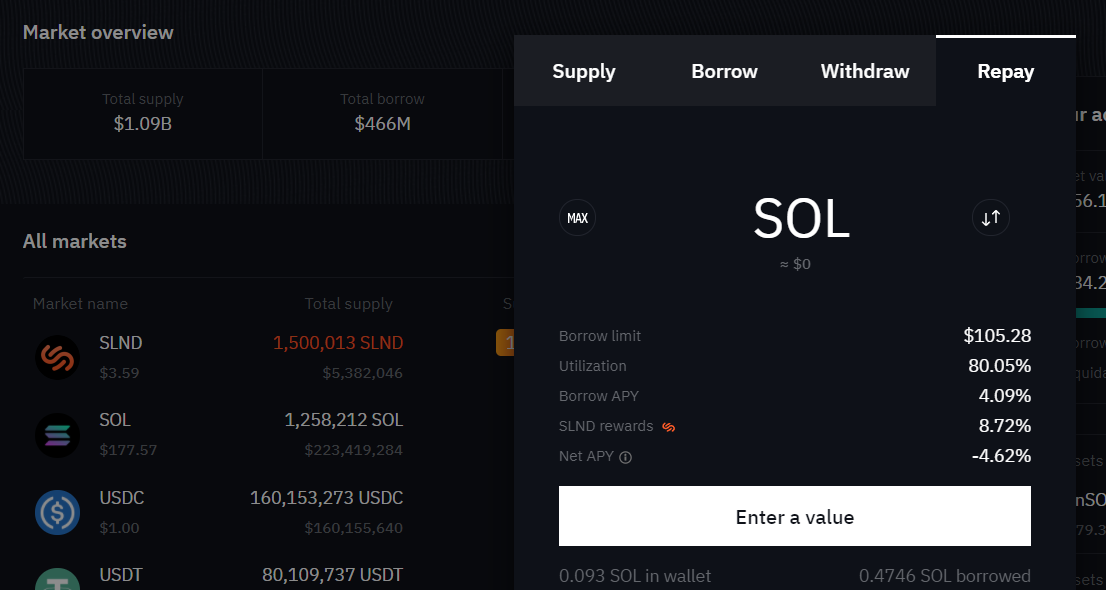This screenshot has width=1106, height=590.
Task: Click the $160,155,640 USDC supply dollar value
Action: point(353,528)
